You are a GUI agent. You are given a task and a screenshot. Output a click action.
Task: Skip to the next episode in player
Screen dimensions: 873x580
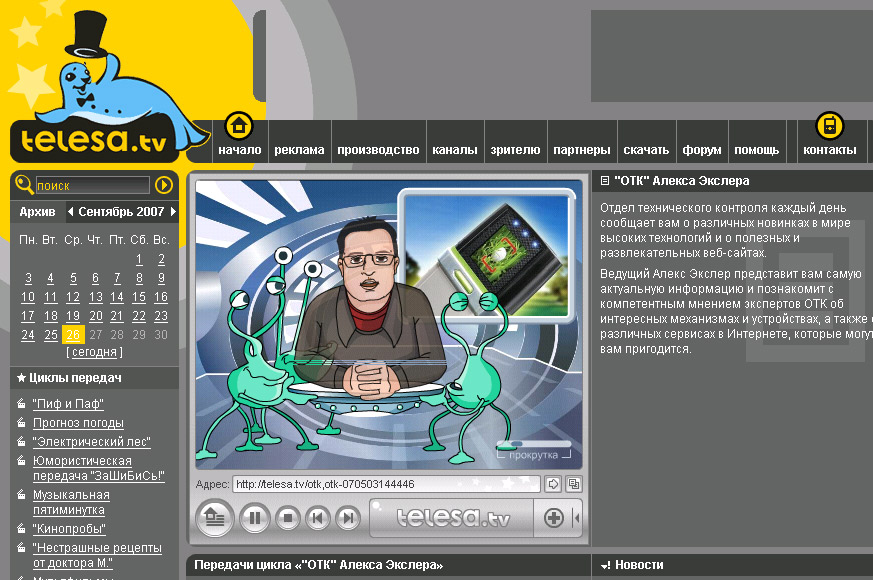click(348, 518)
